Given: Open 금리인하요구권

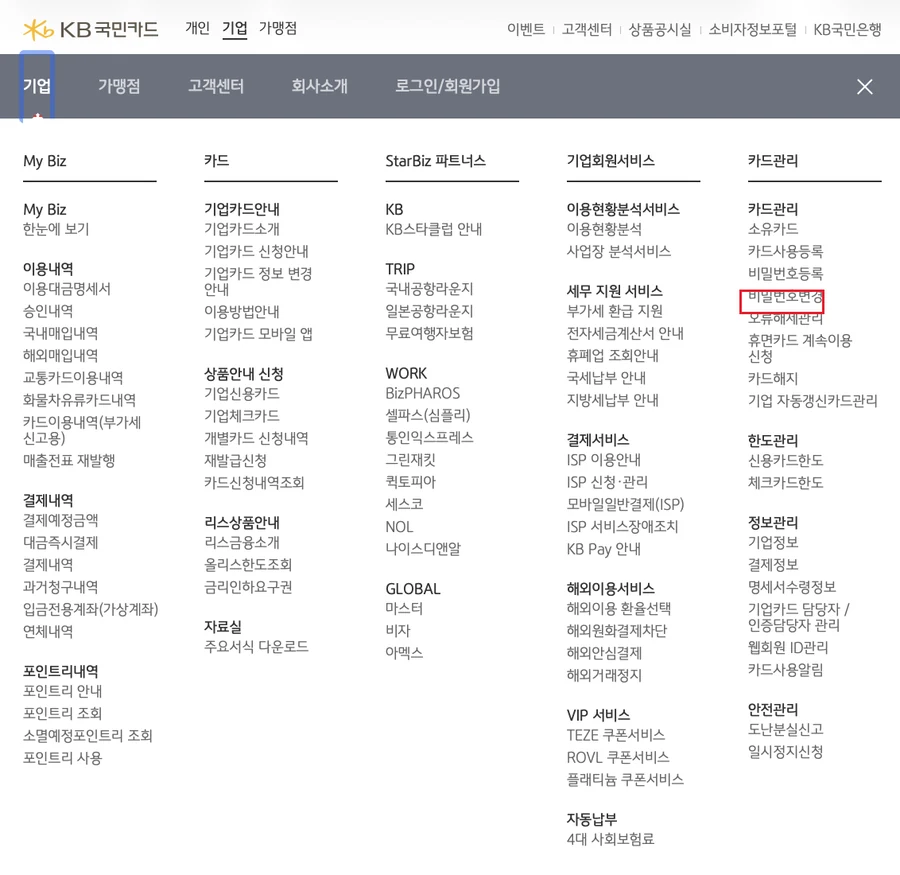Looking at the screenshot, I should pos(248,587).
